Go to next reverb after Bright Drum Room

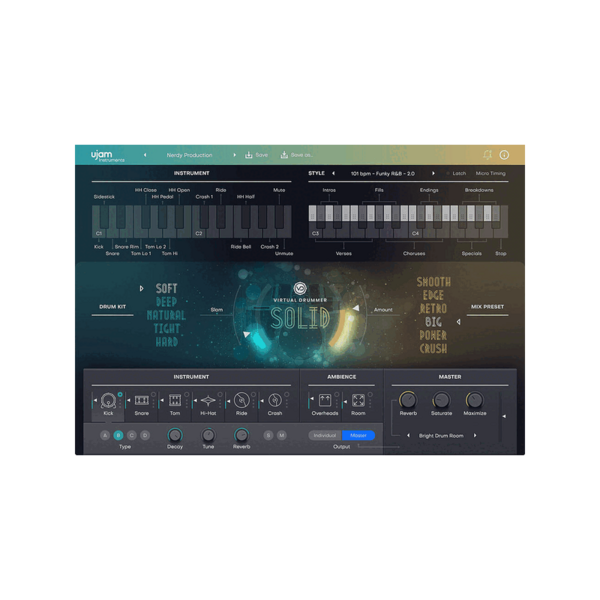pos(475,435)
